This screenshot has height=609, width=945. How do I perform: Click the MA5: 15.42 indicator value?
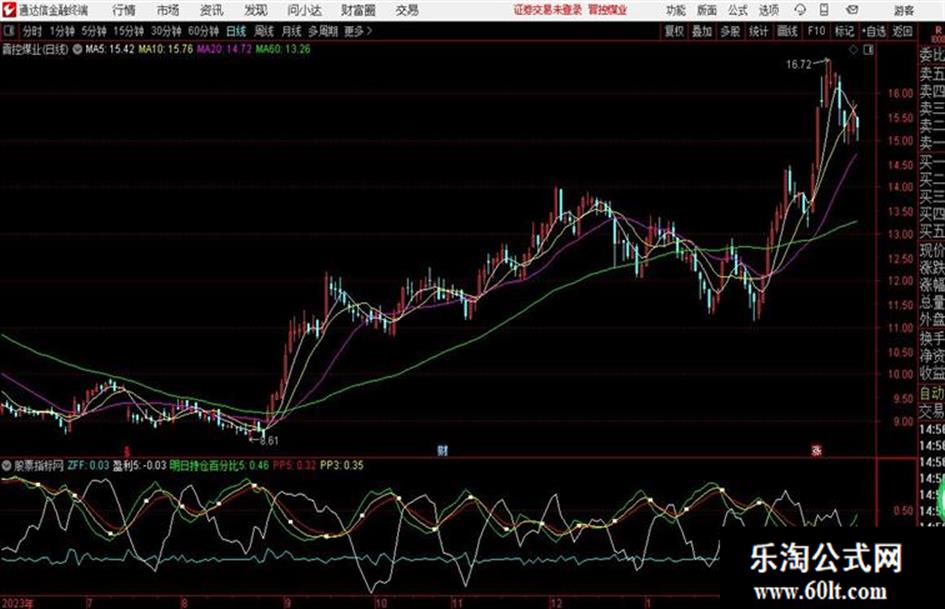(x=110, y=49)
